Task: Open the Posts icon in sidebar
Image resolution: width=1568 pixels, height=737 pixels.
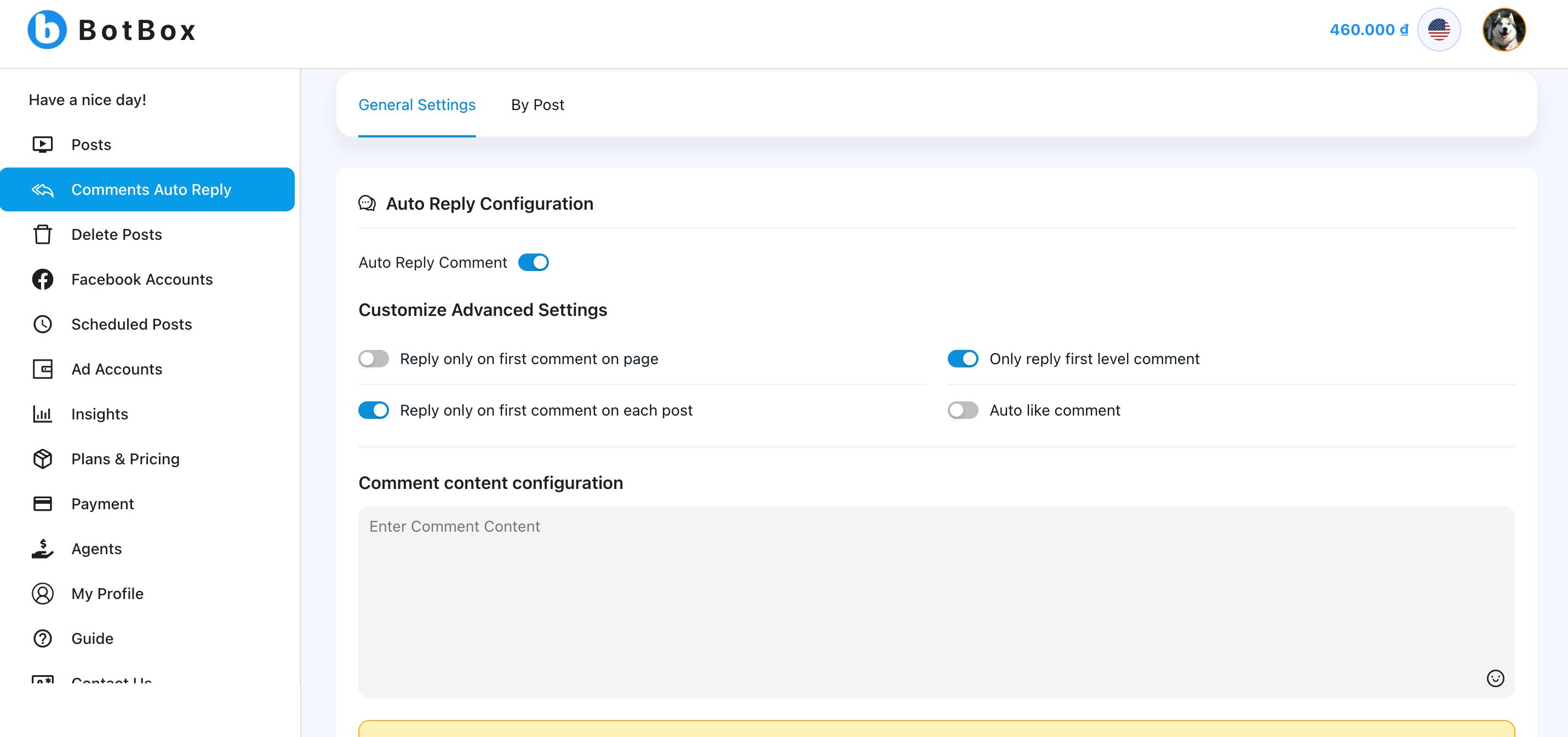Action: pyautogui.click(x=43, y=145)
